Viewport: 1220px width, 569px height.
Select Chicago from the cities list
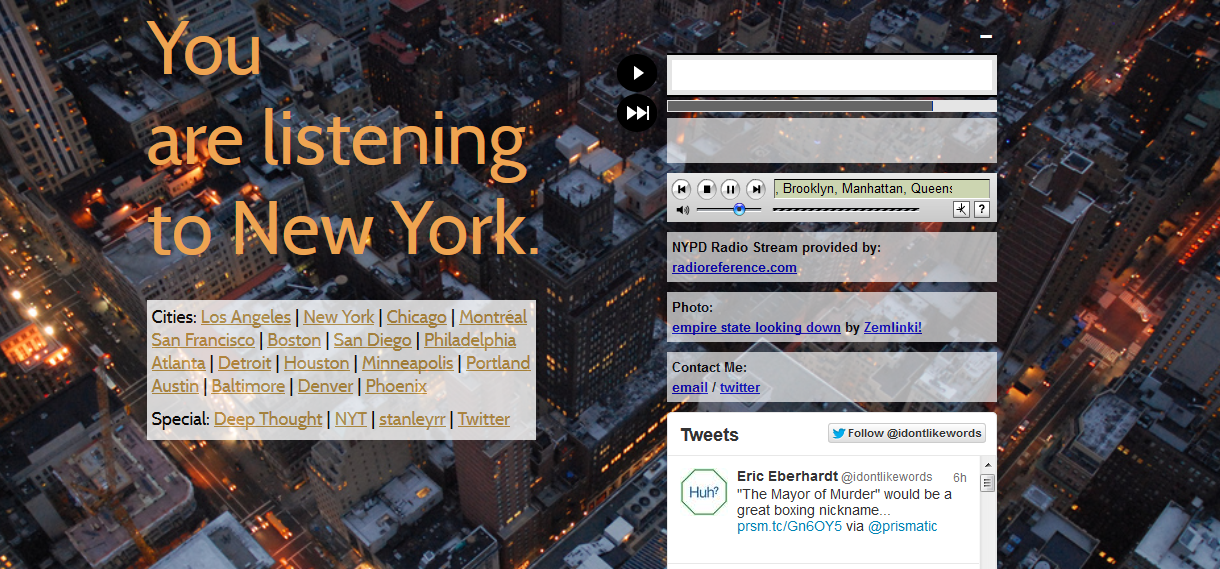pyautogui.click(x=416, y=317)
